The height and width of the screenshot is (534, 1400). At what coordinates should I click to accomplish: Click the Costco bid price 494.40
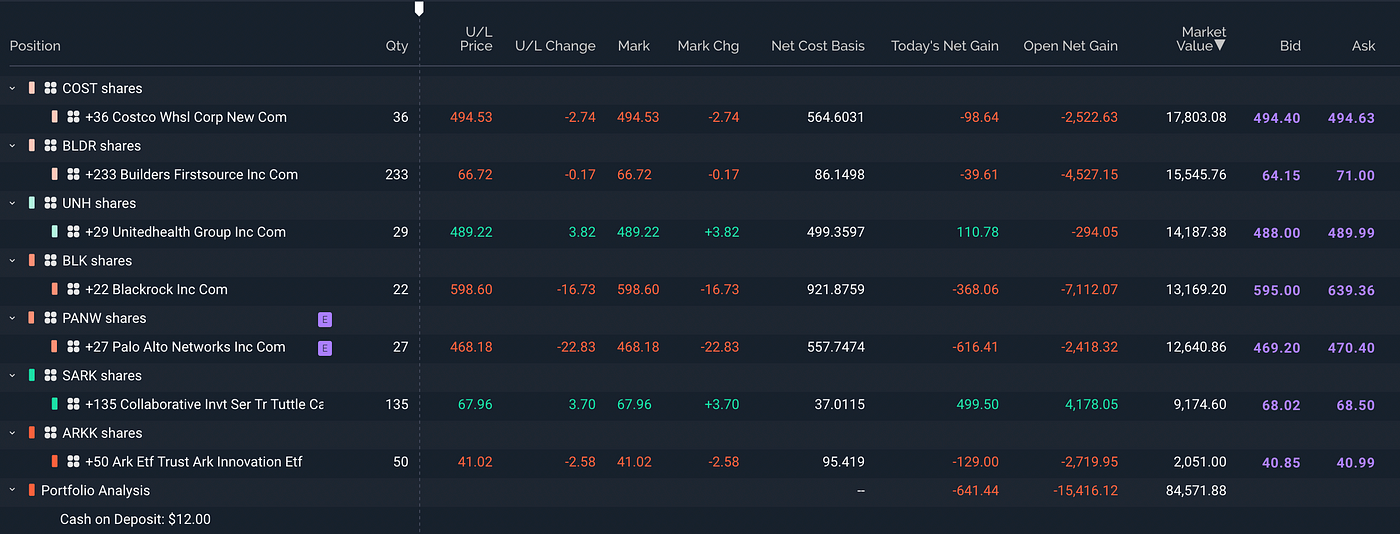tap(1277, 118)
